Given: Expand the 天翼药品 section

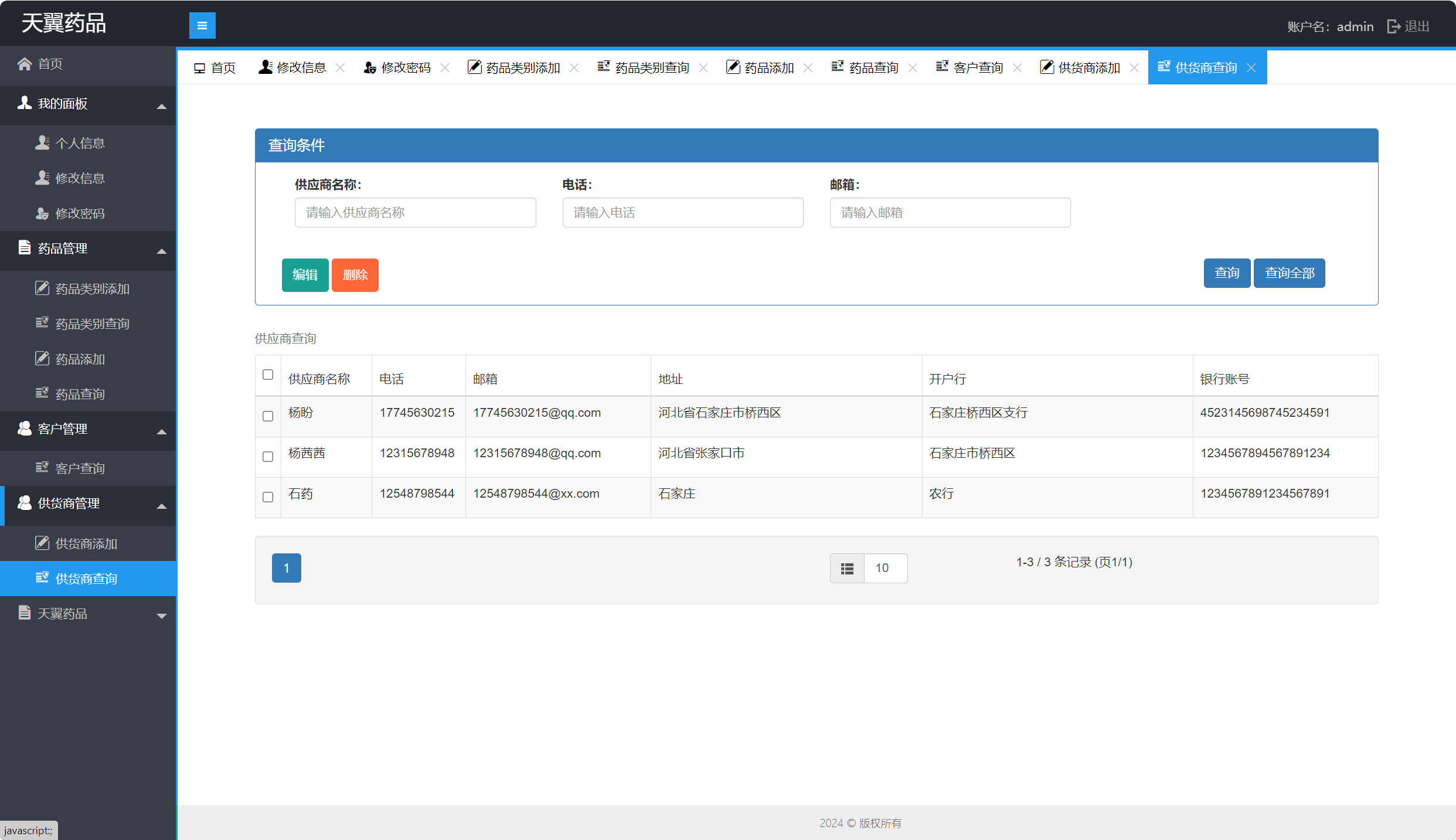Looking at the screenshot, I should (x=162, y=615).
